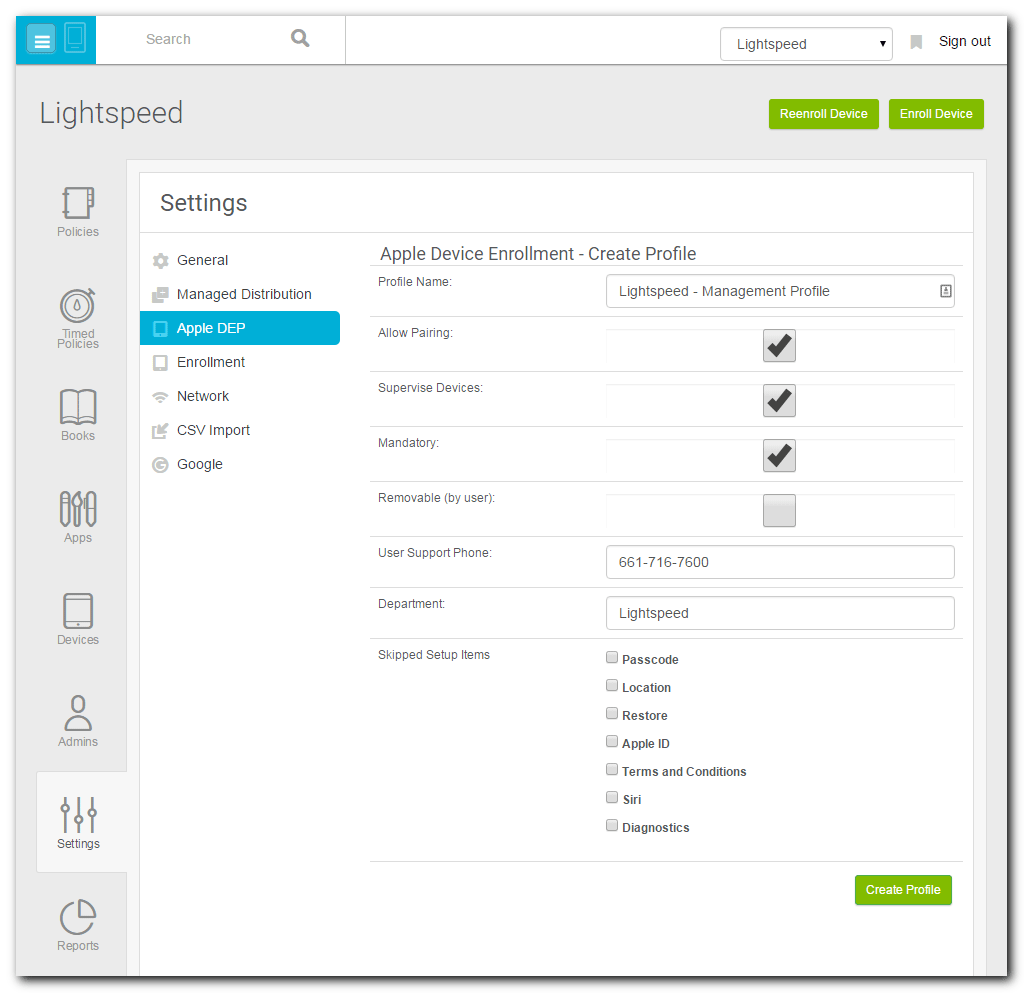Click the Managed Distribution stack icon
This screenshot has width=1024, height=993.
(160, 294)
